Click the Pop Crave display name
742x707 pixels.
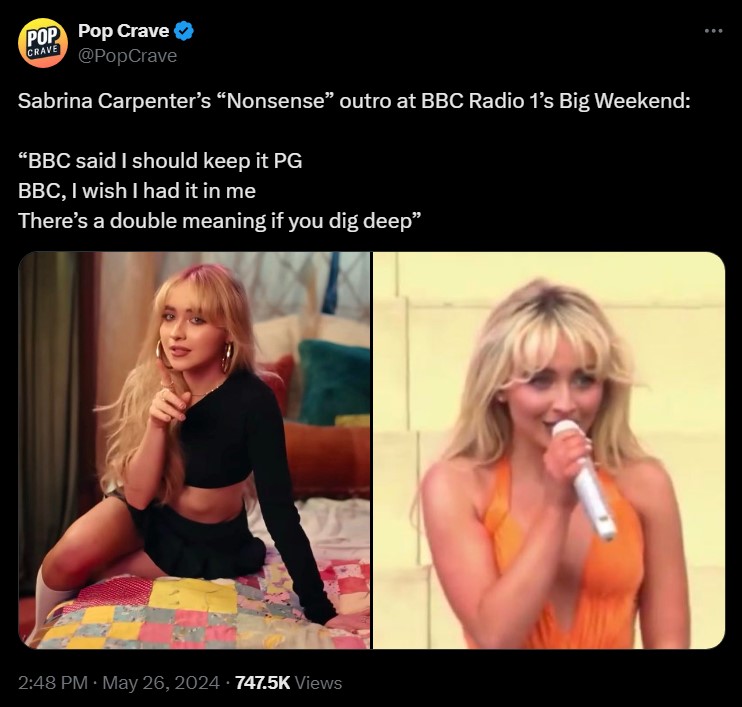(124, 31)
